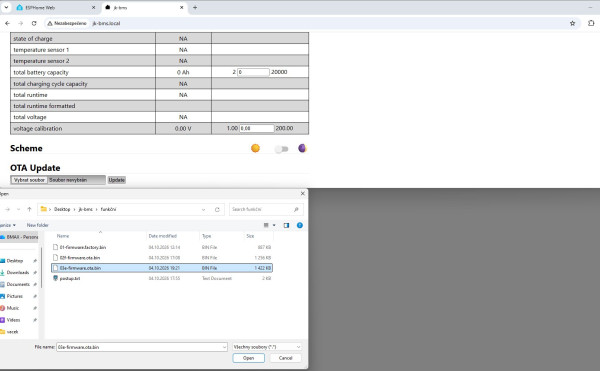Screen dimensions: 600x371
Task: Sort files by Date modified column
Action: click(163, 236)
